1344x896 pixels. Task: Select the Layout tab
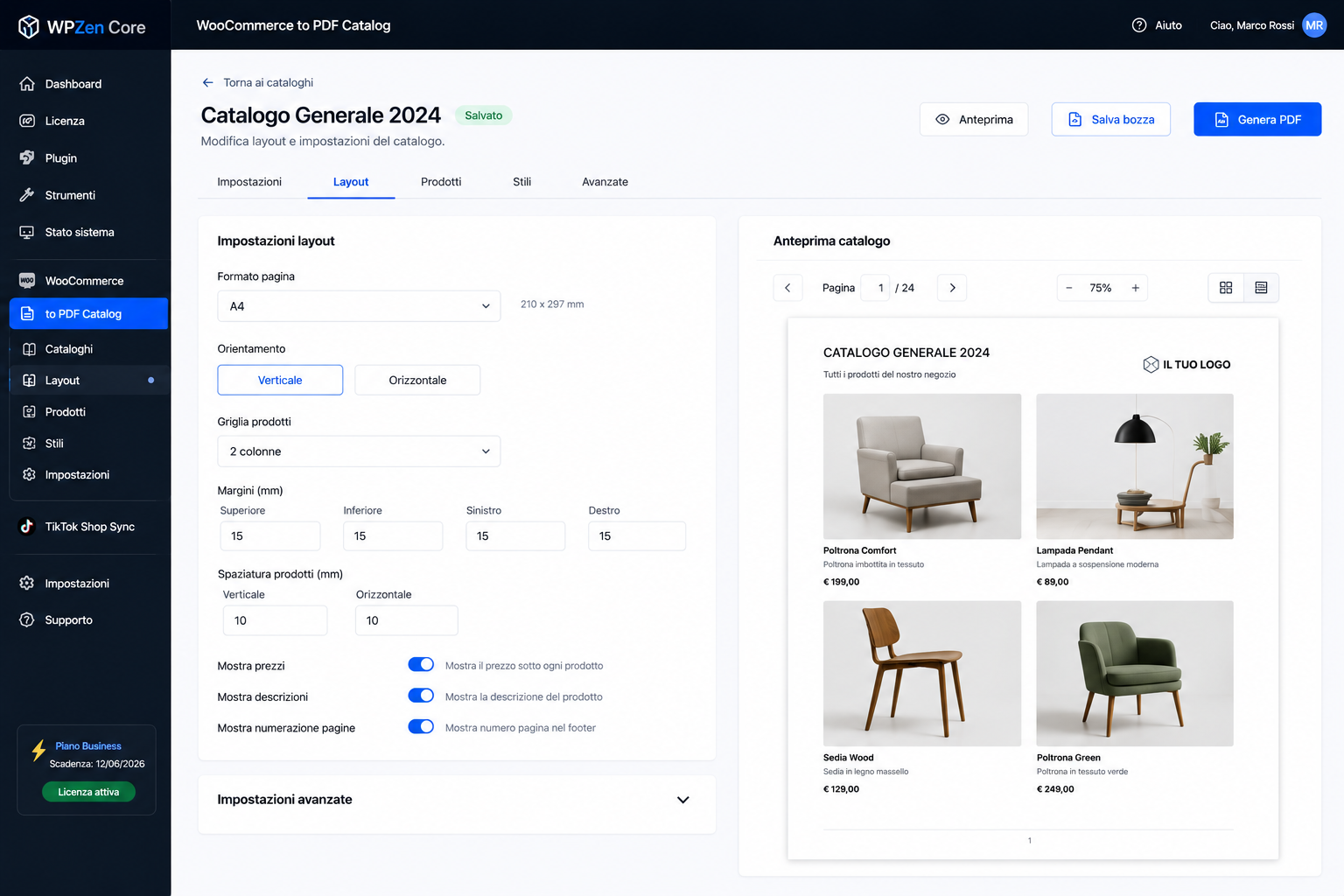[x=351, y=182]
